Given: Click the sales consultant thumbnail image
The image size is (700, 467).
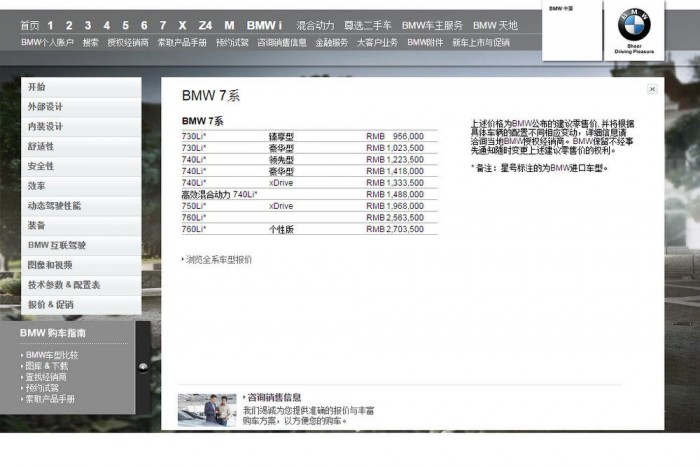Looking at the screenshot, I should pos(207,409).
